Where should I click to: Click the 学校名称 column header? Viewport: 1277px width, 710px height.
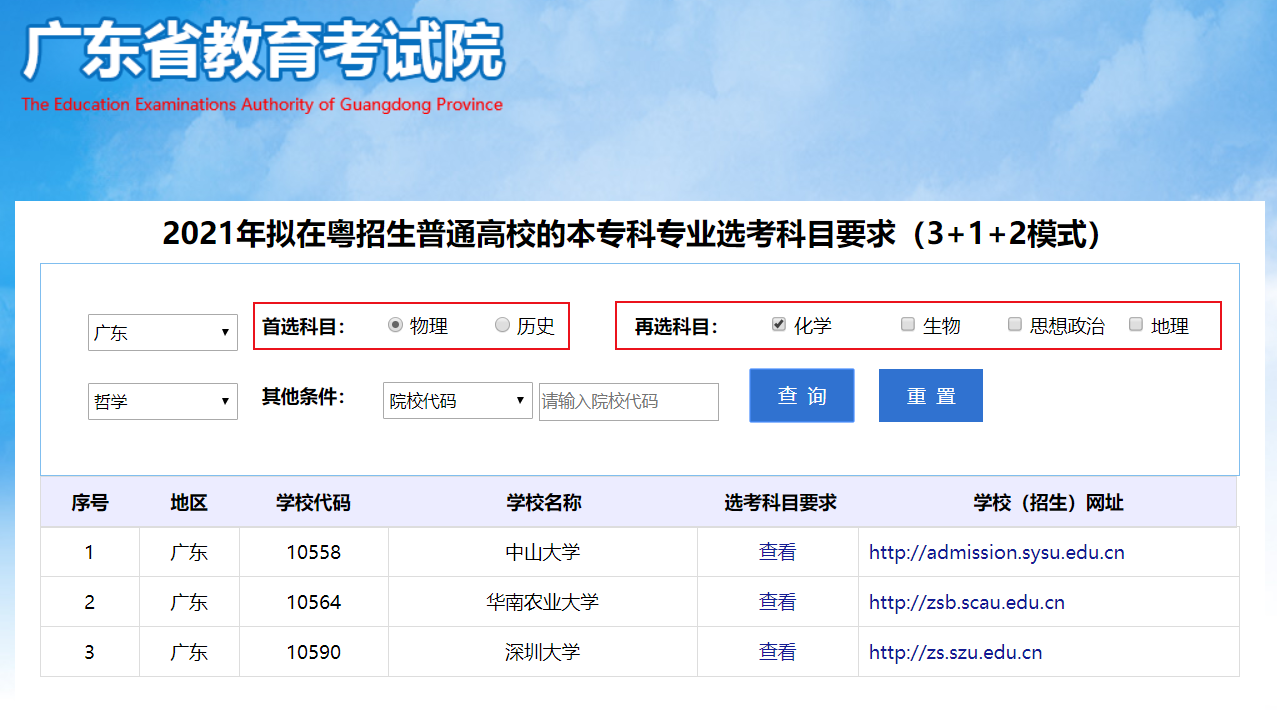[543, 503]
